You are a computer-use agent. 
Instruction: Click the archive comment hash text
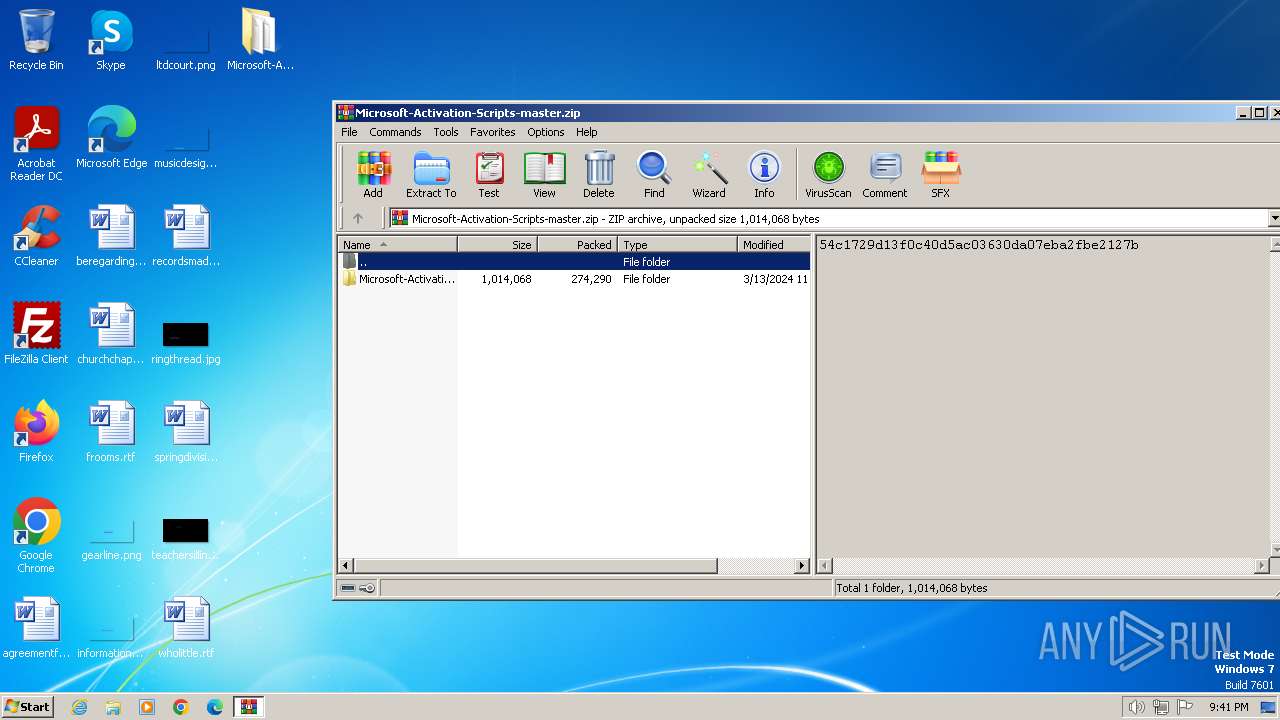pyautogui.click(x=978, y=245)
